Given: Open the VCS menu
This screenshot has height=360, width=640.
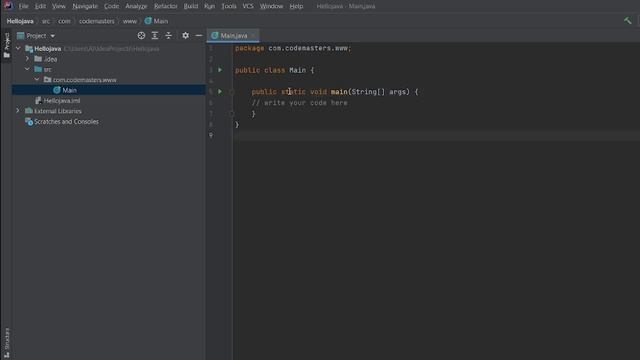Looking at the screenshot, I should [x=248, y=6].
